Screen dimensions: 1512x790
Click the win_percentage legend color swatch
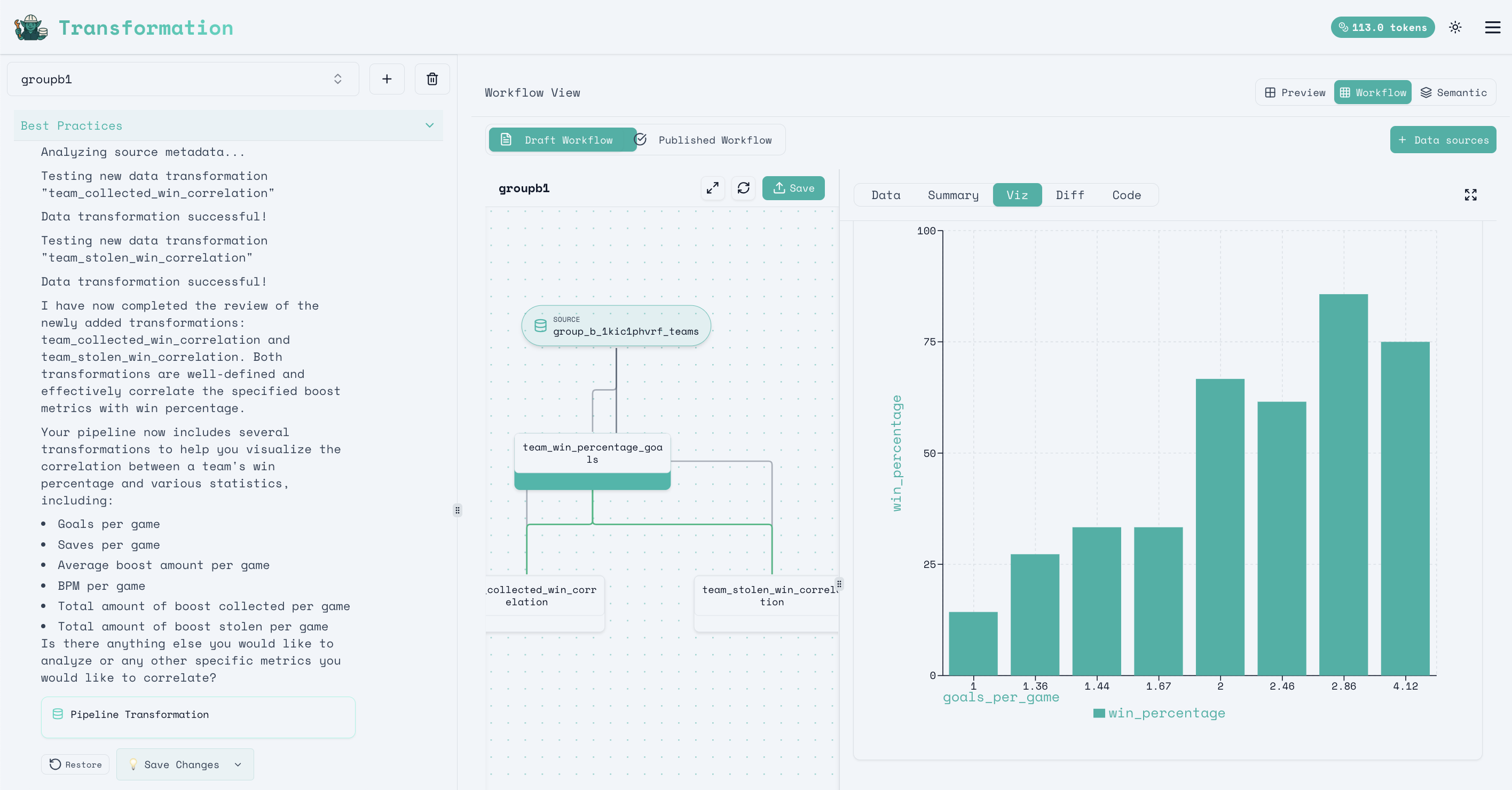click(1099, 713)
